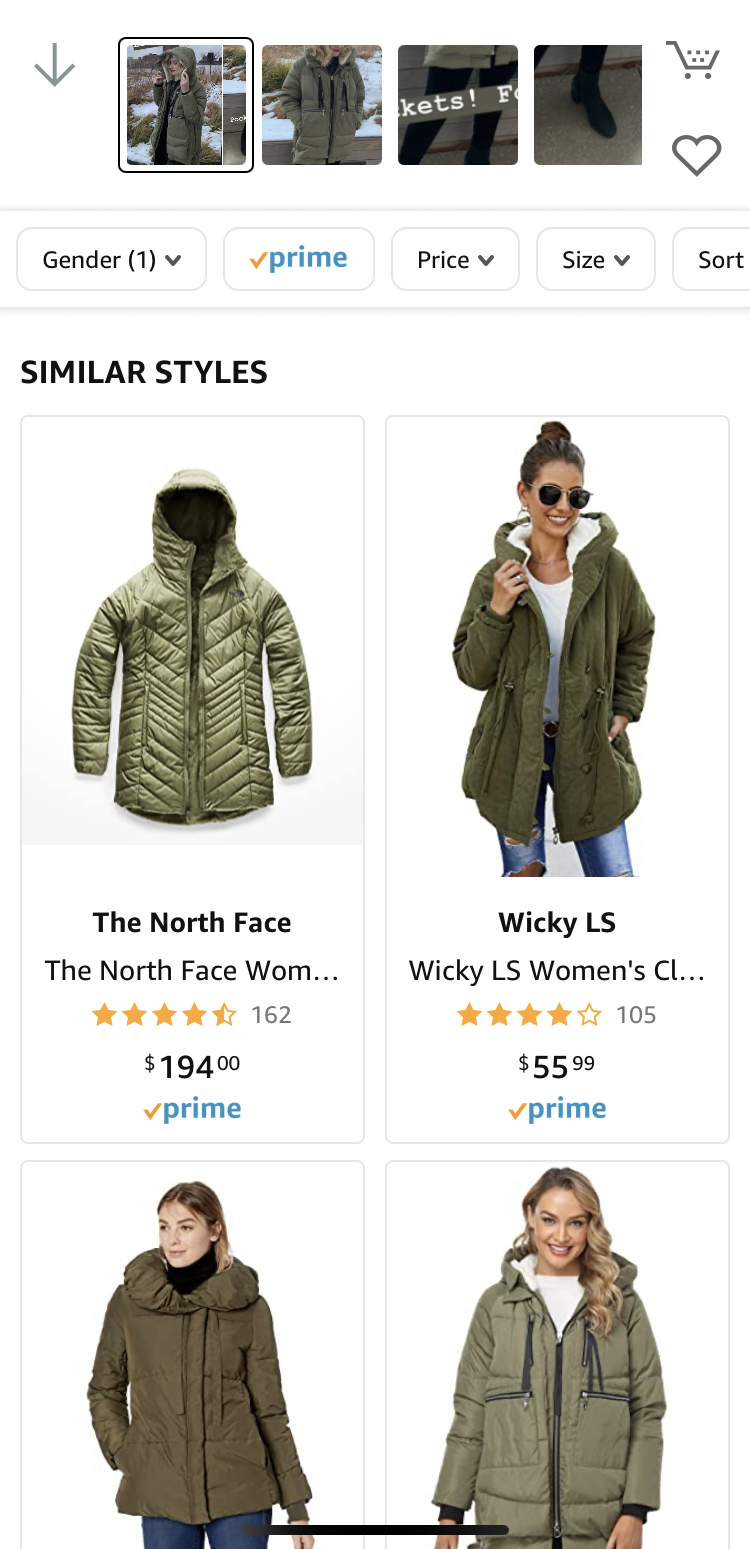The height and width of the screenshot is (1549, 750).
Task: Select the third thumbnail with caption text
Action: 458,105
